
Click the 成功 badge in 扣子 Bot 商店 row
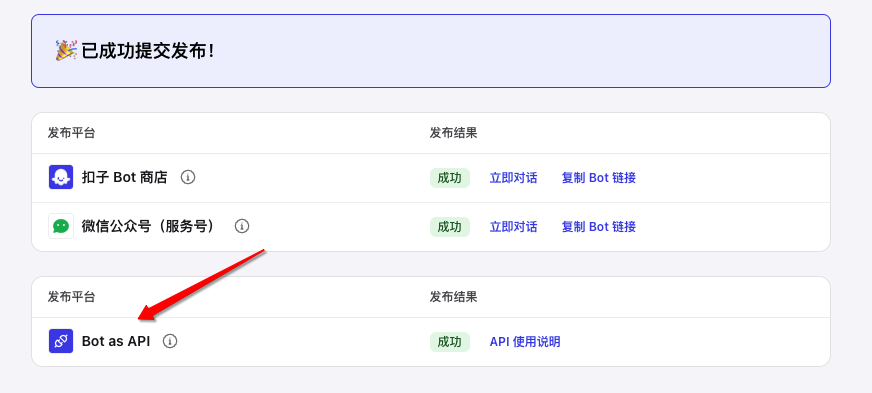[449, 178]
